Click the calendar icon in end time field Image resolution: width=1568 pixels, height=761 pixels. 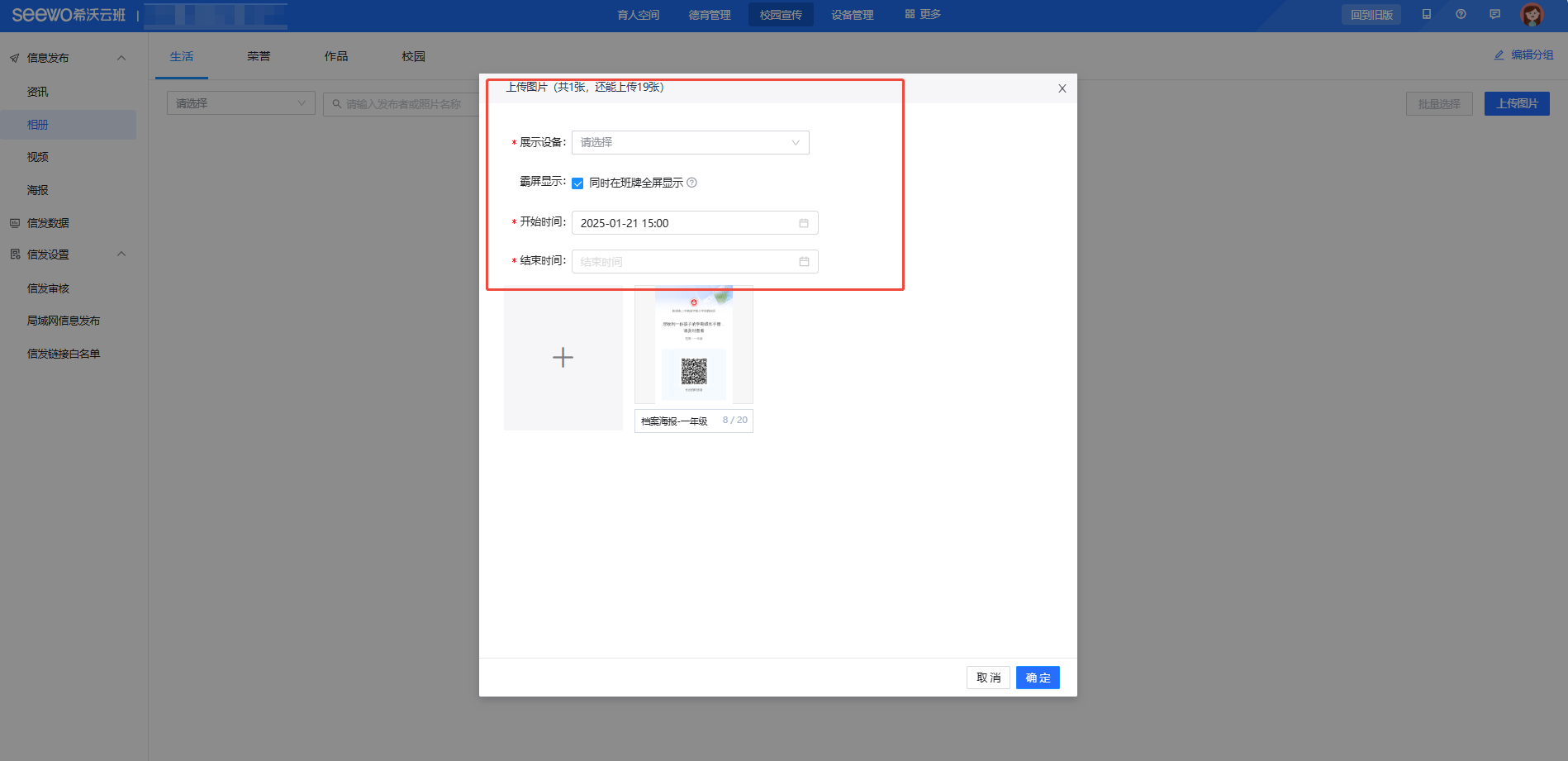pyautogui.click(x=803, y=262)
